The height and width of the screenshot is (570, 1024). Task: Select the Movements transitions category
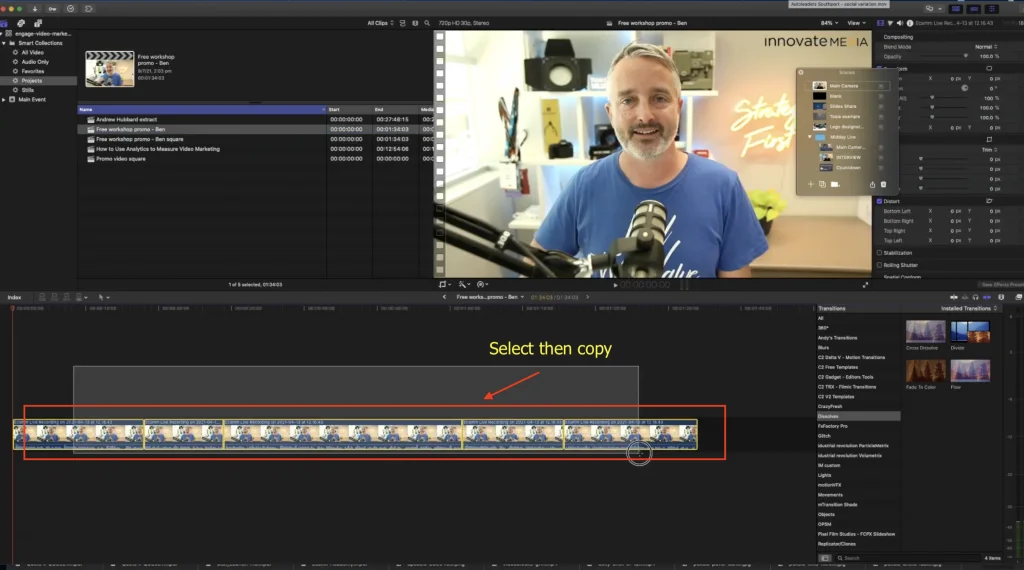click(x=830, y=494)
